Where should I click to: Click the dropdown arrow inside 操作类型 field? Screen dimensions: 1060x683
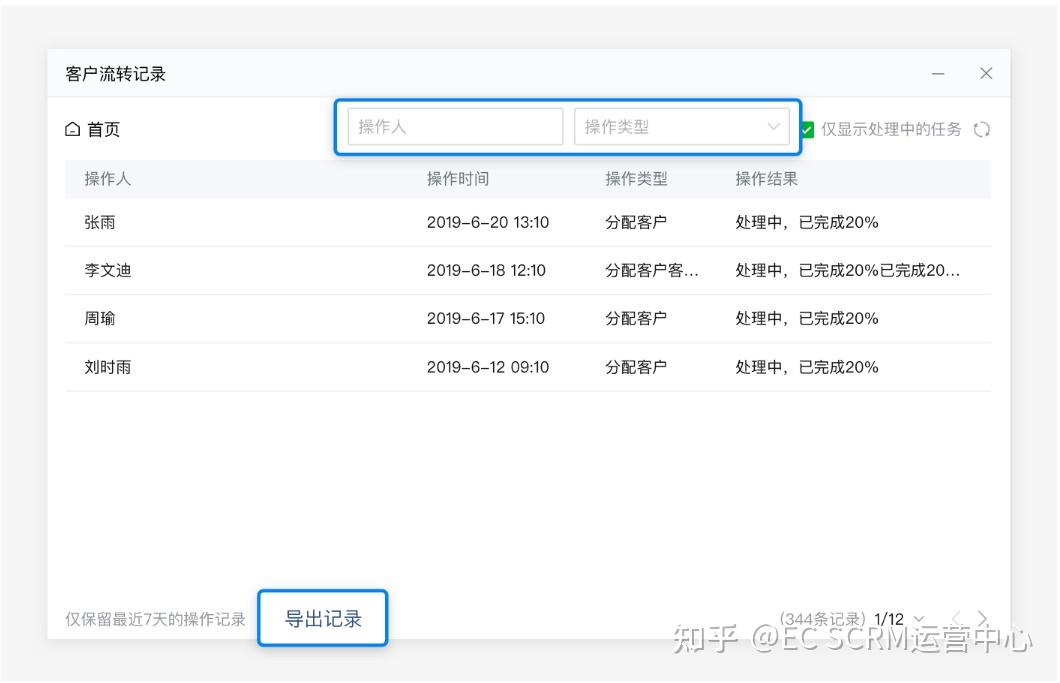[x=771, y=127]
